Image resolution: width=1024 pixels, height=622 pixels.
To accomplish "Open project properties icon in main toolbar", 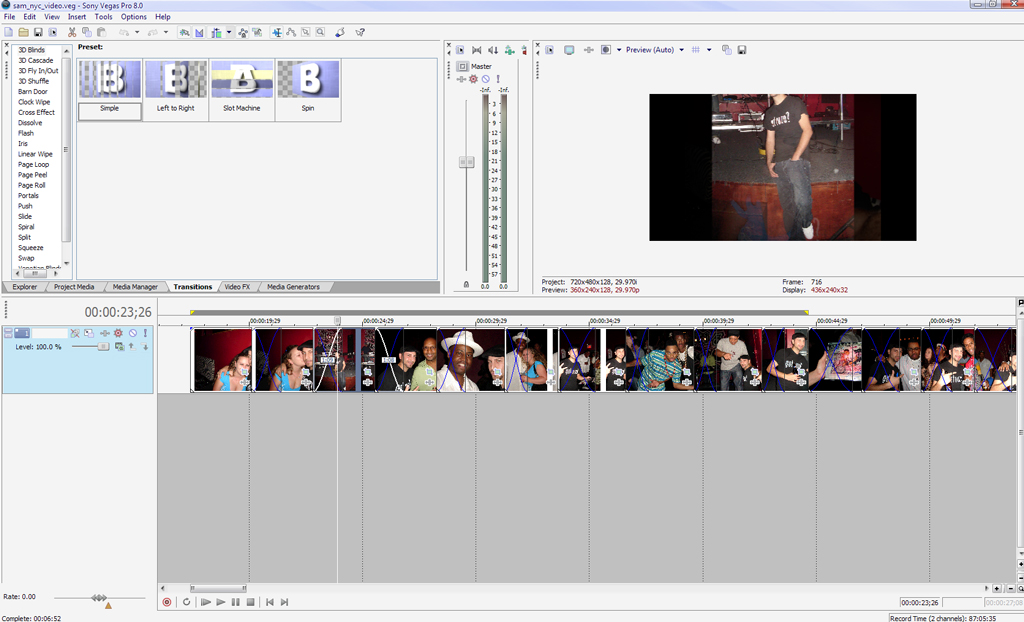I will (x=53, y=32).
